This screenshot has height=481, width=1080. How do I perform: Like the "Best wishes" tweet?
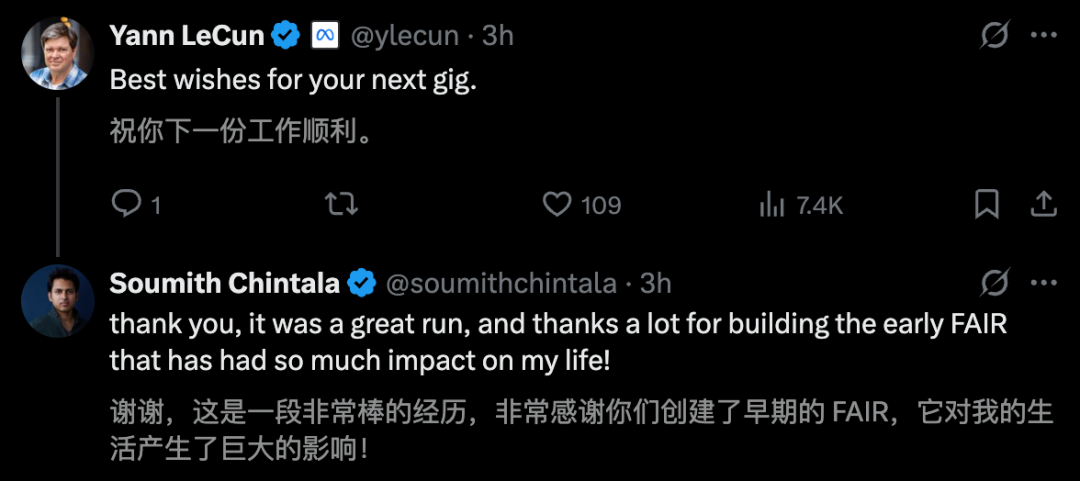coord(557,204)
